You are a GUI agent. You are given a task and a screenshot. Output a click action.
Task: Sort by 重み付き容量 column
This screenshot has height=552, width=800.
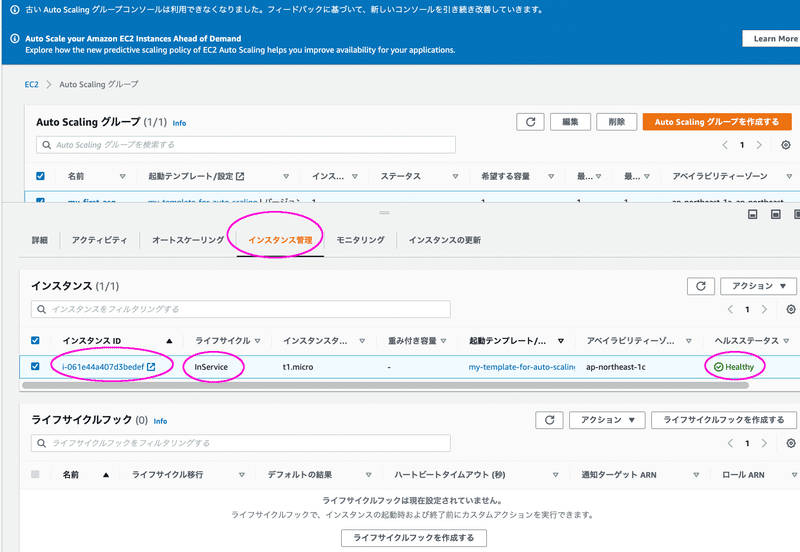click(443, 340)
